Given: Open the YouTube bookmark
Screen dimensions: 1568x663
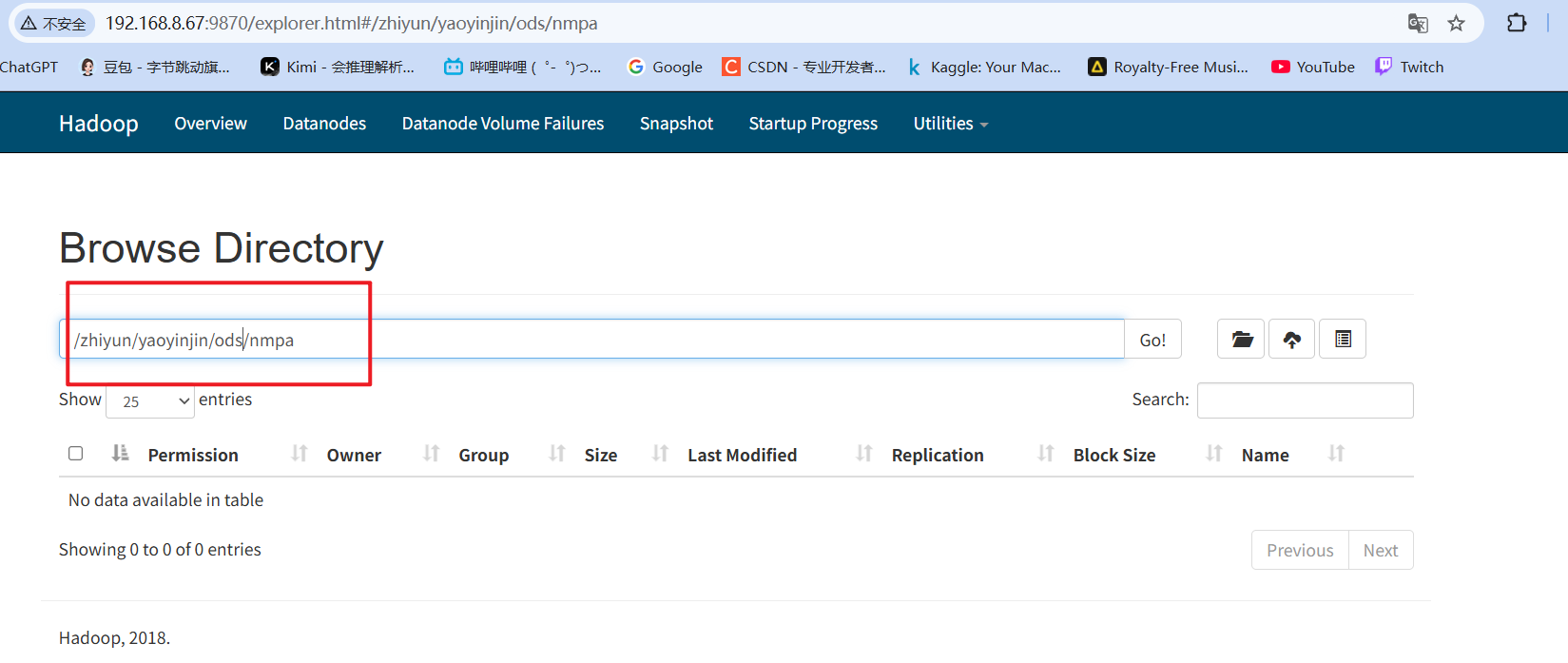Looking at the screenshot, I should click(1313, 67).
